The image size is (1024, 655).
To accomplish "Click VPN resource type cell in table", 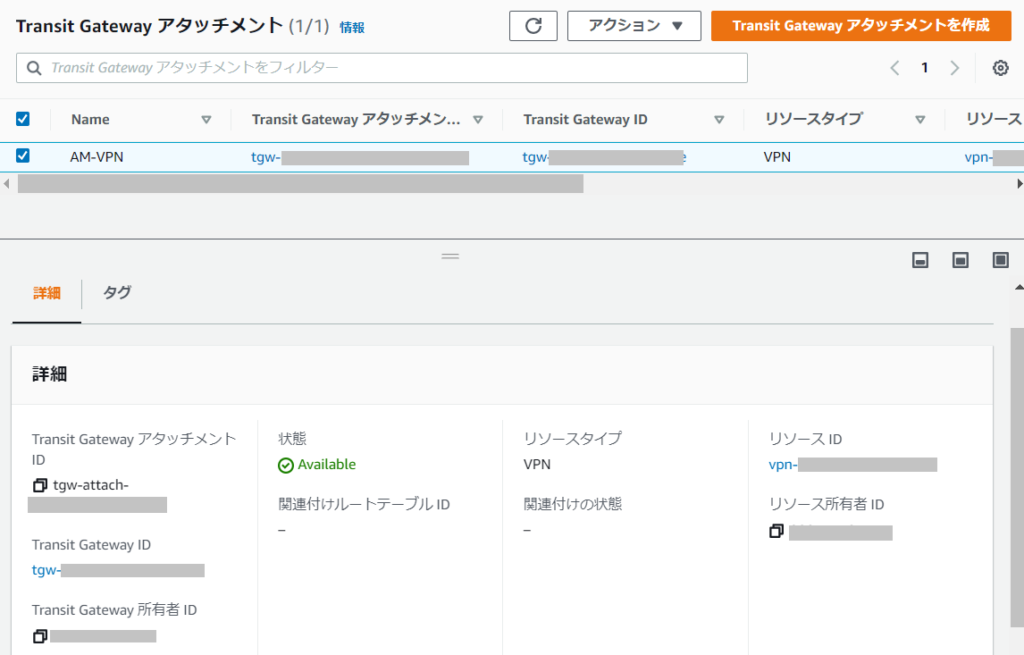I will pos(777,157).
